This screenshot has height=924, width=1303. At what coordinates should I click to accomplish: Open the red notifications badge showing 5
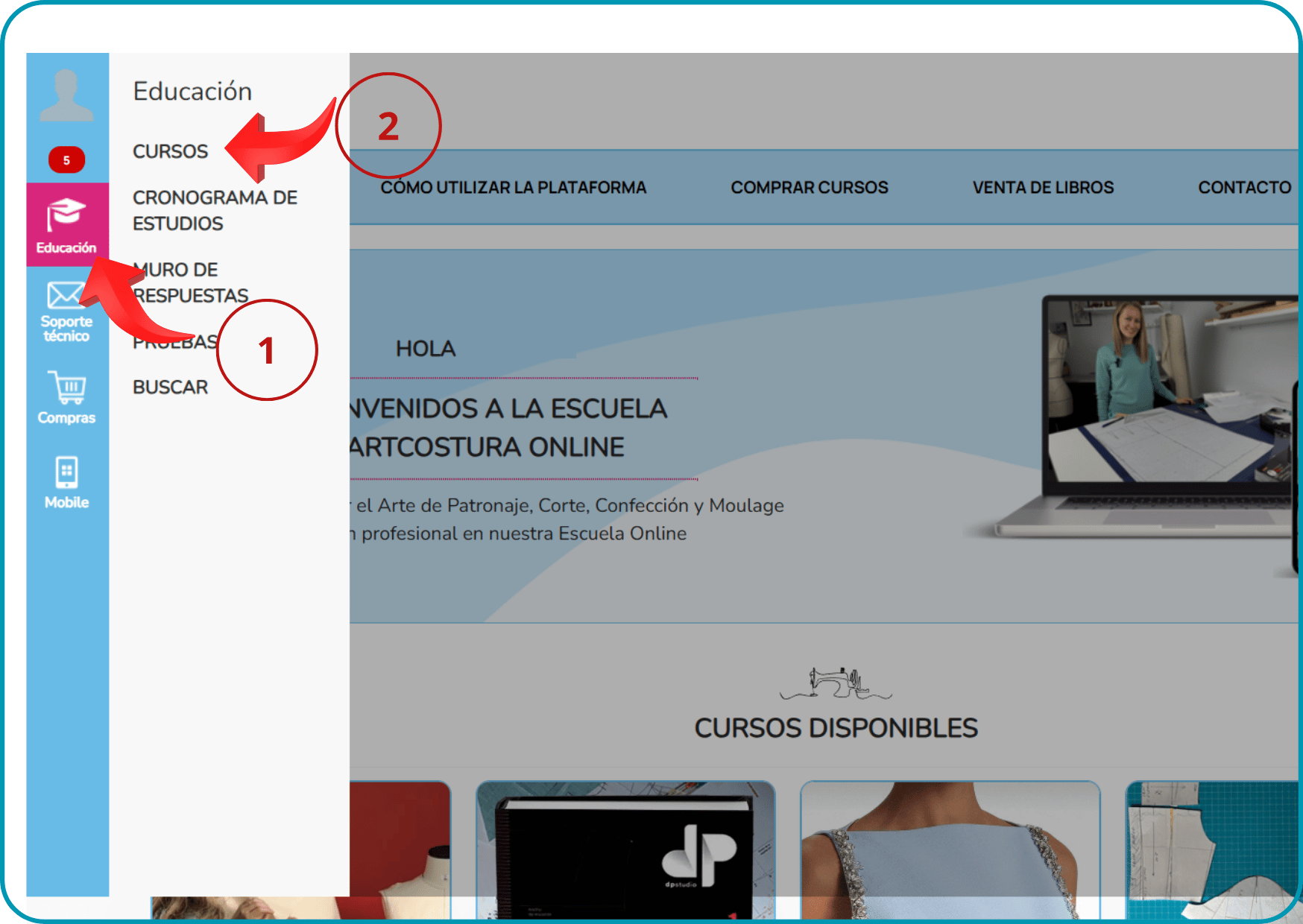[x=67, y=159]
